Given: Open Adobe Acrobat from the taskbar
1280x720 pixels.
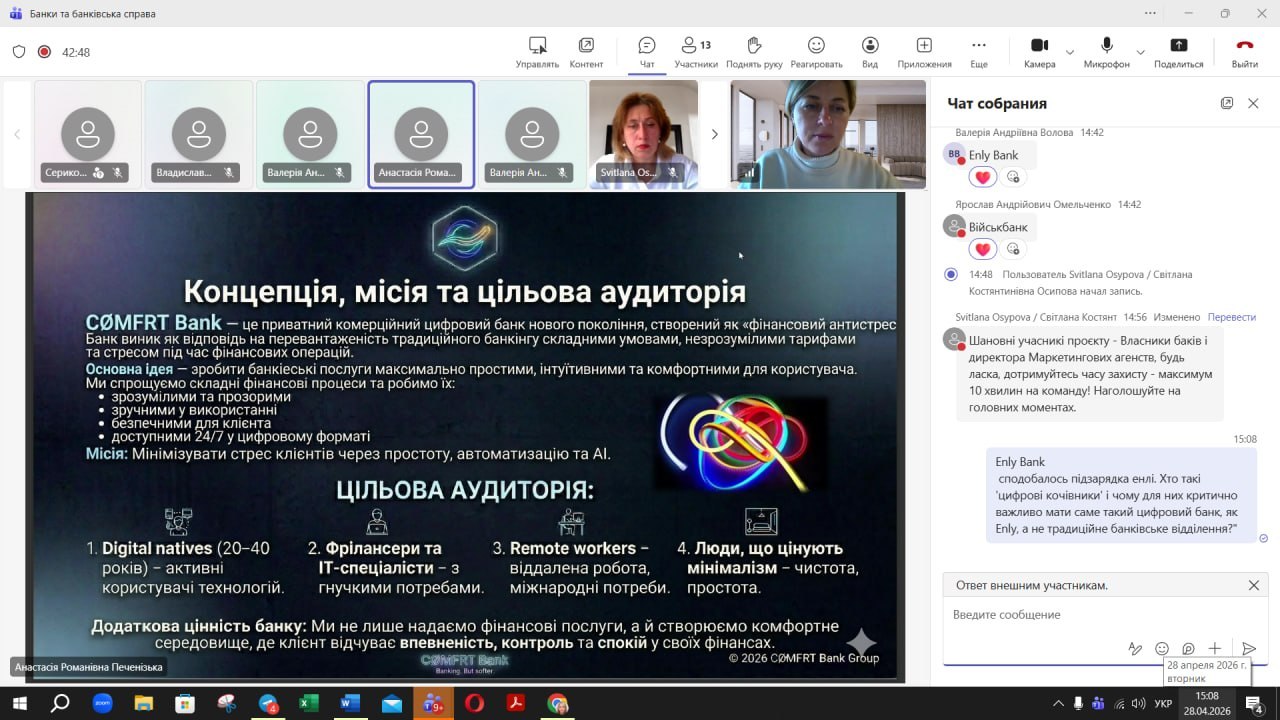Looking at the screenshot, I should [516, 703].
